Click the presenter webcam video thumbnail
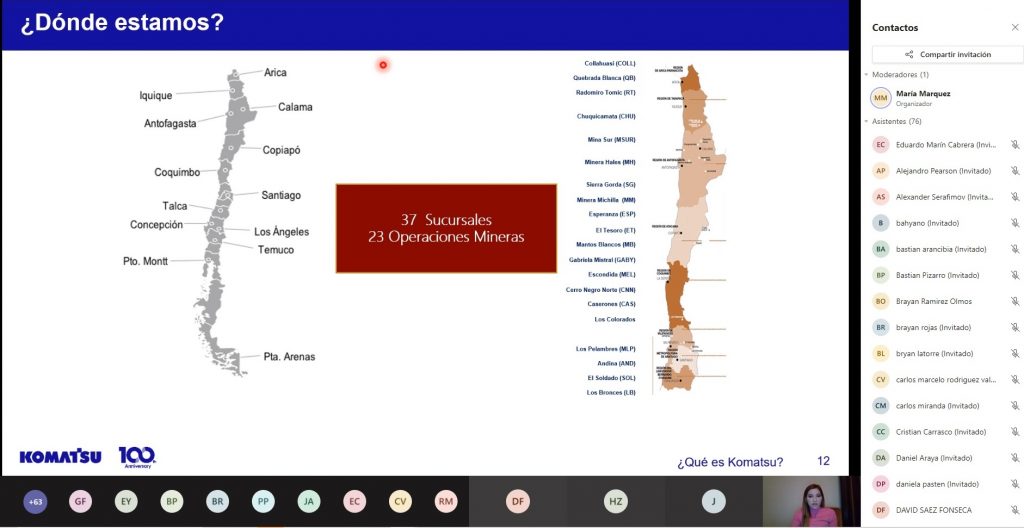Viewport: 1024px width, 528px height. 811,502
